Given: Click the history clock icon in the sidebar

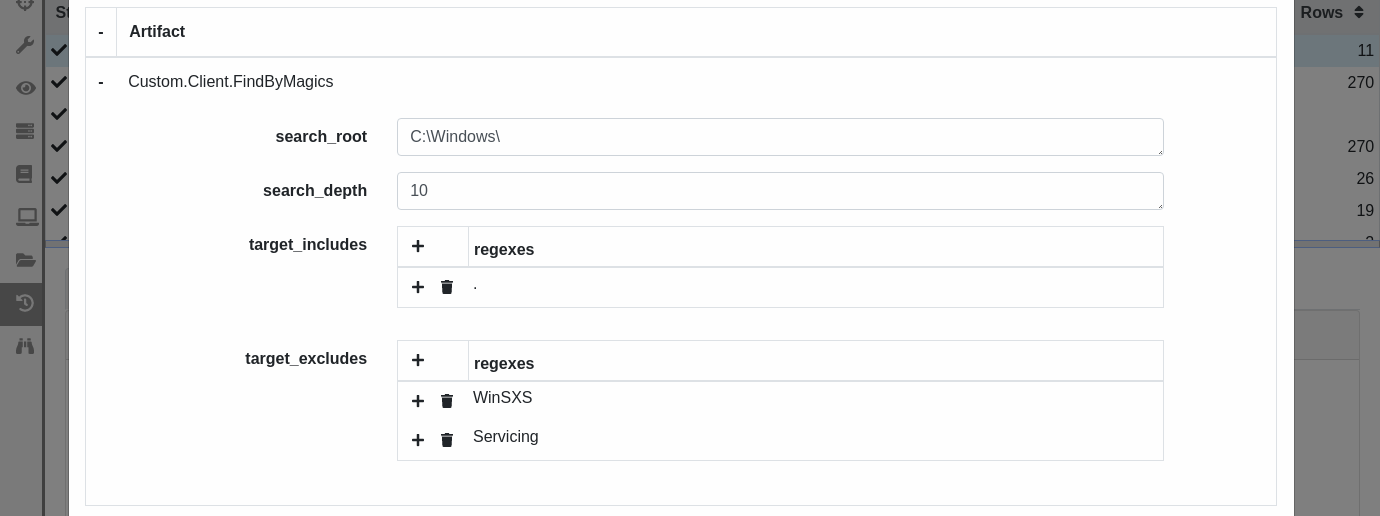Looking at the screenshot, I should (x=25, y=303).
